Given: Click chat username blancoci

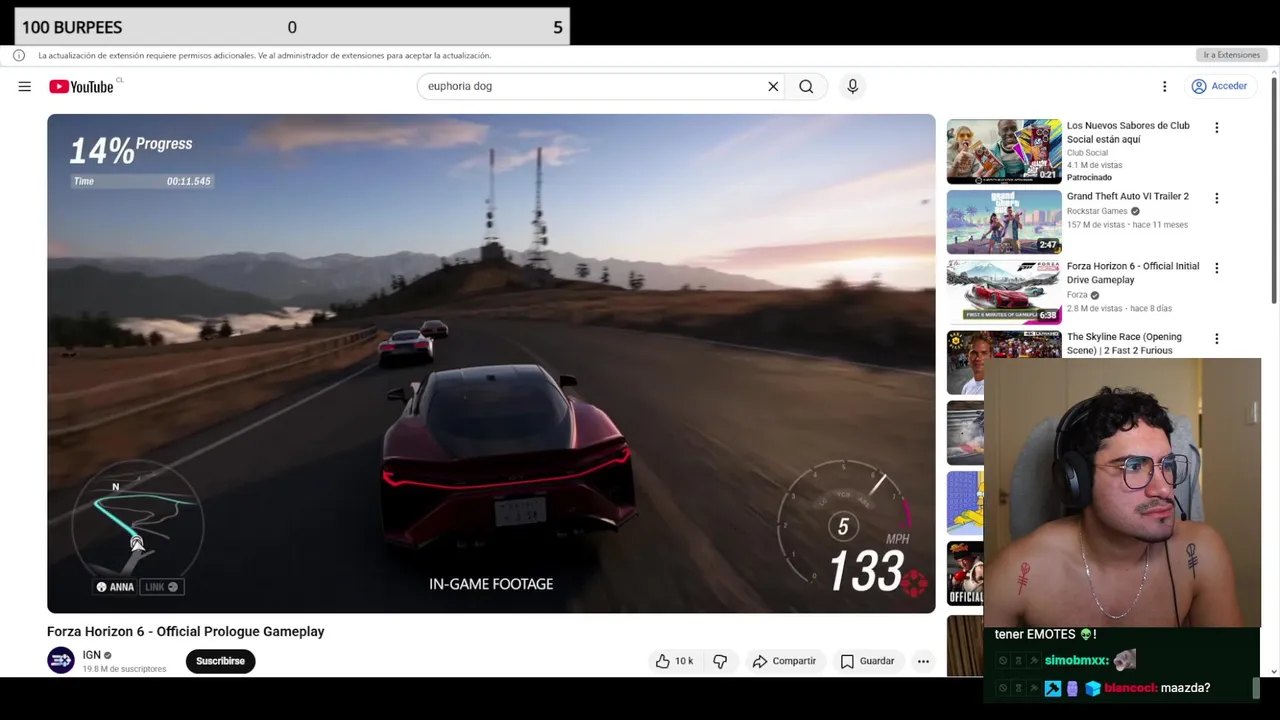Looking at the screenshot, I should tap(1131, 688).
